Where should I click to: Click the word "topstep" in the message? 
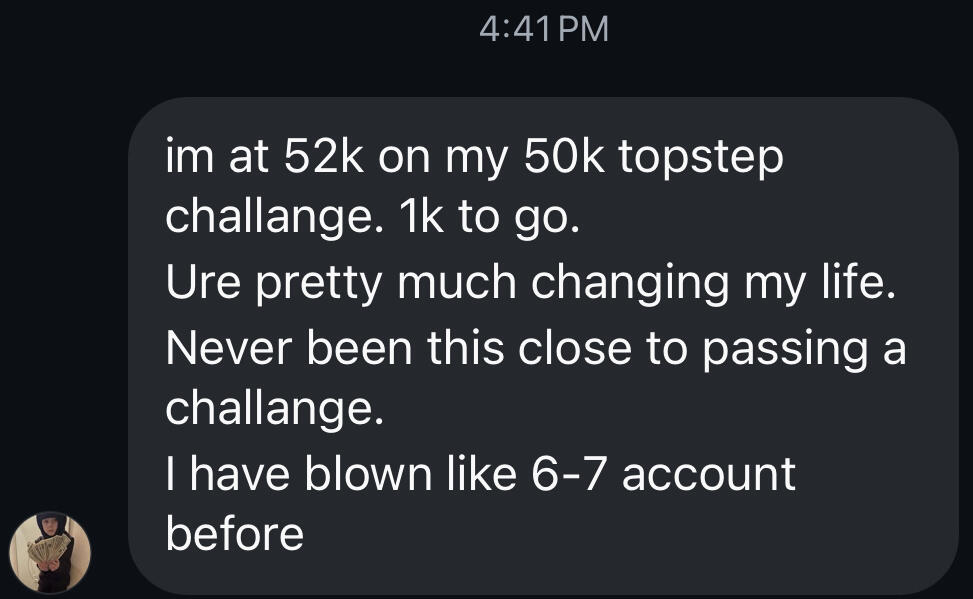(701, 159)
